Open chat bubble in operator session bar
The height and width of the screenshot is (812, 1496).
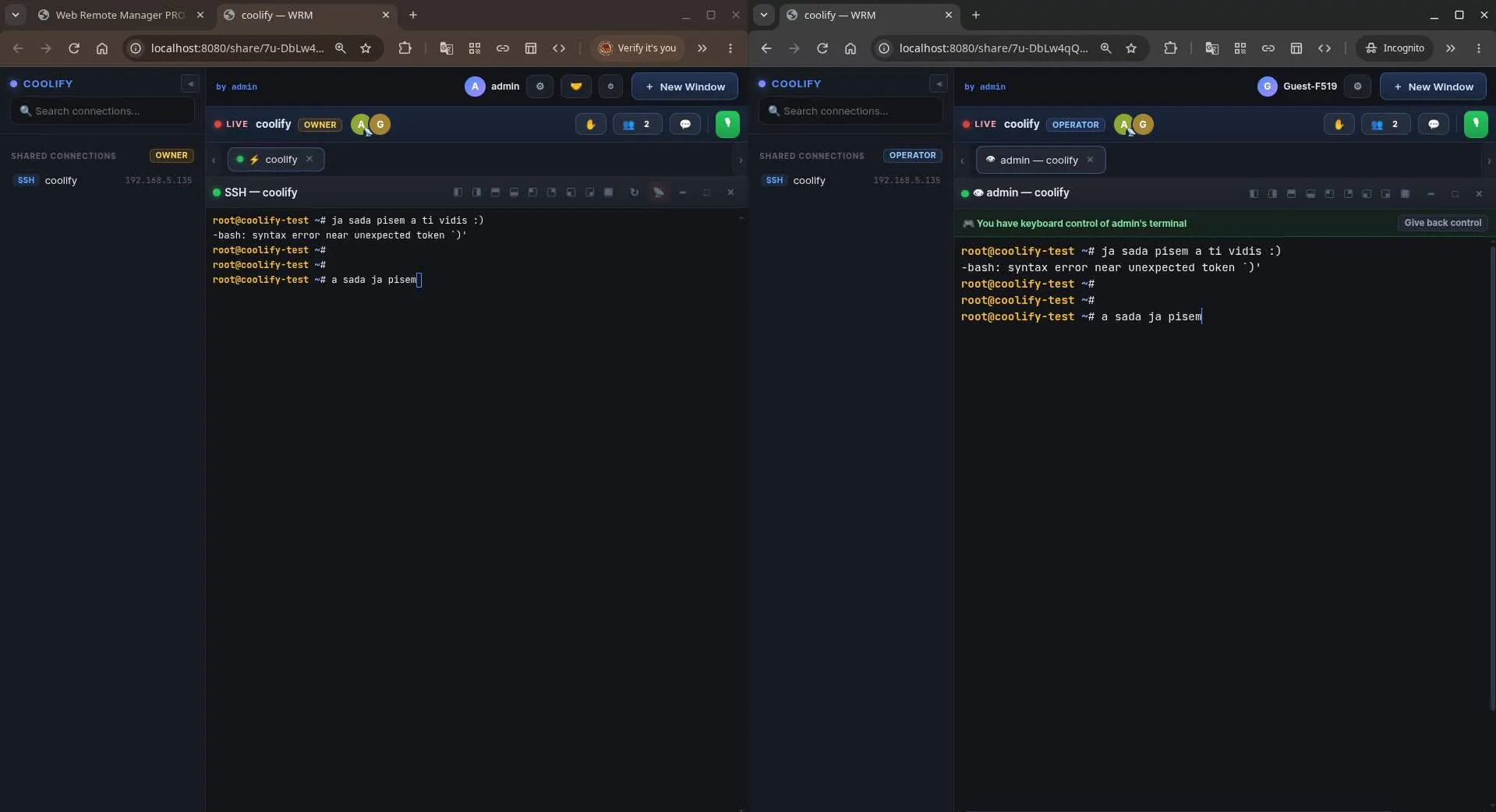(x=1434, y=124)
